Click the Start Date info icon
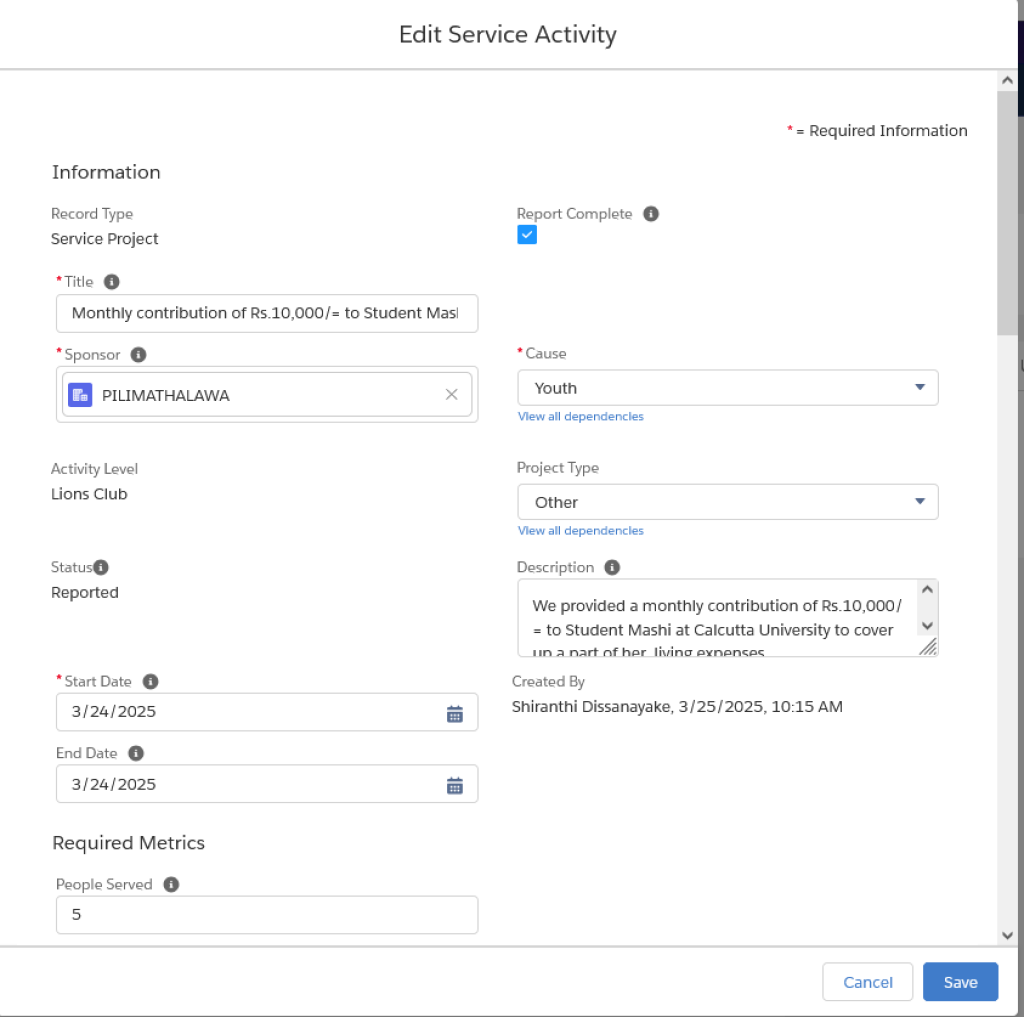This screenshot has width=1024, height=1017. tap(150, 681)
